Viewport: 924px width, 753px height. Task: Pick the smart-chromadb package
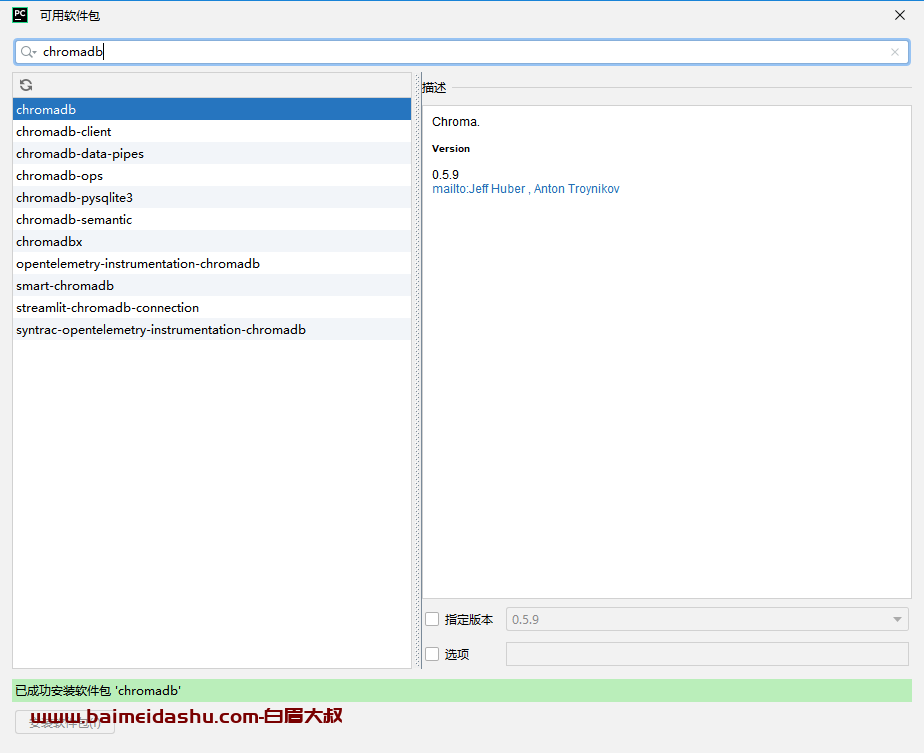pyautogui.click(x=212, y=286)
